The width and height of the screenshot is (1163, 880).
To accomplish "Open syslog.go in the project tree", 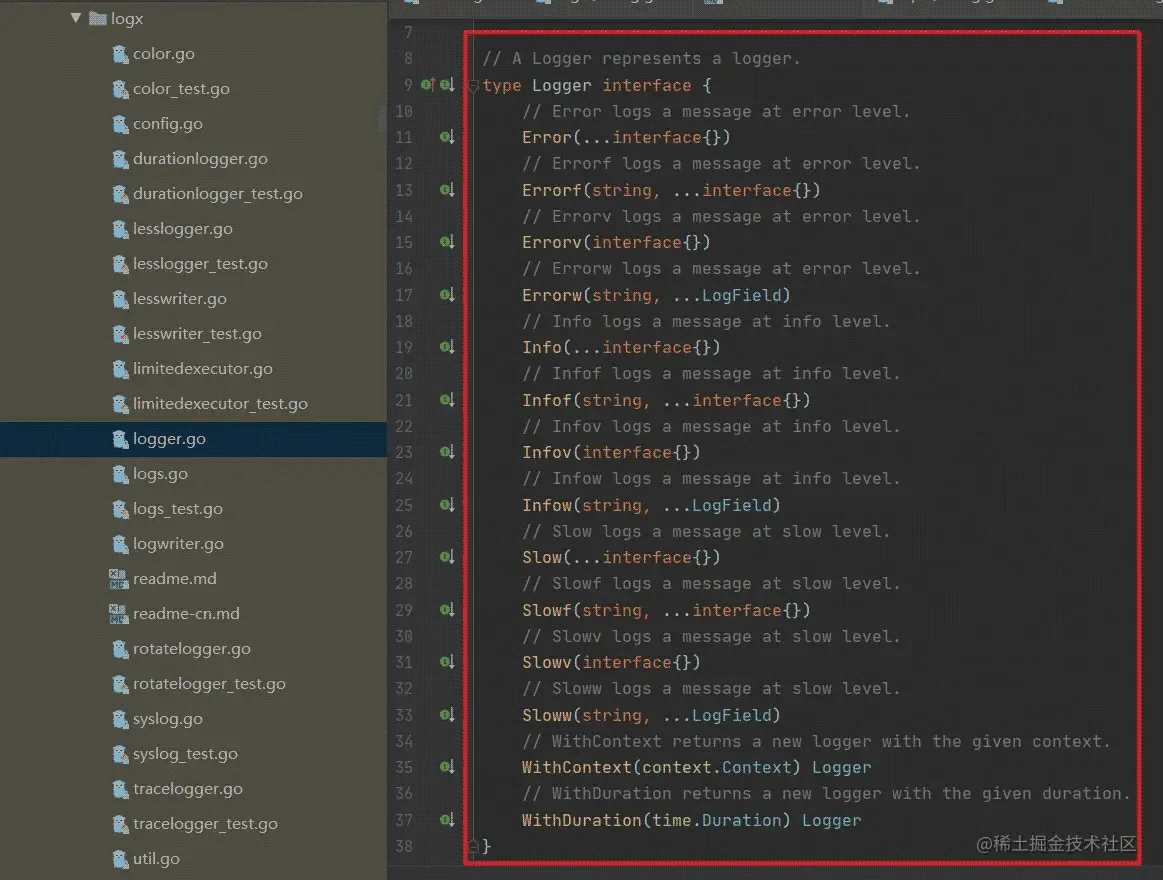I will pyautogui.click(x=167, y=719).
